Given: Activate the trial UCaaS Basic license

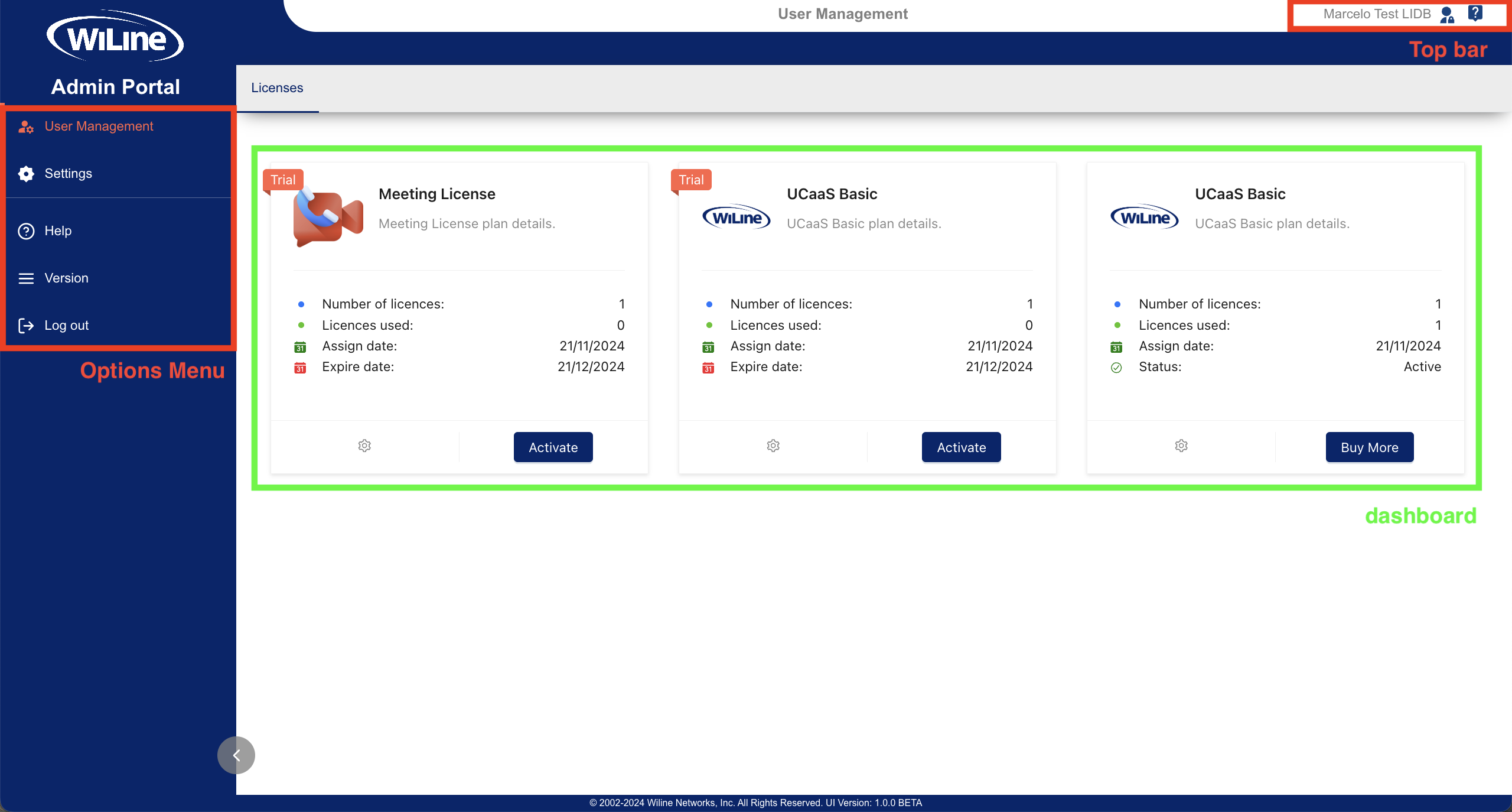Looking at the screenshot, I should 962,447.
